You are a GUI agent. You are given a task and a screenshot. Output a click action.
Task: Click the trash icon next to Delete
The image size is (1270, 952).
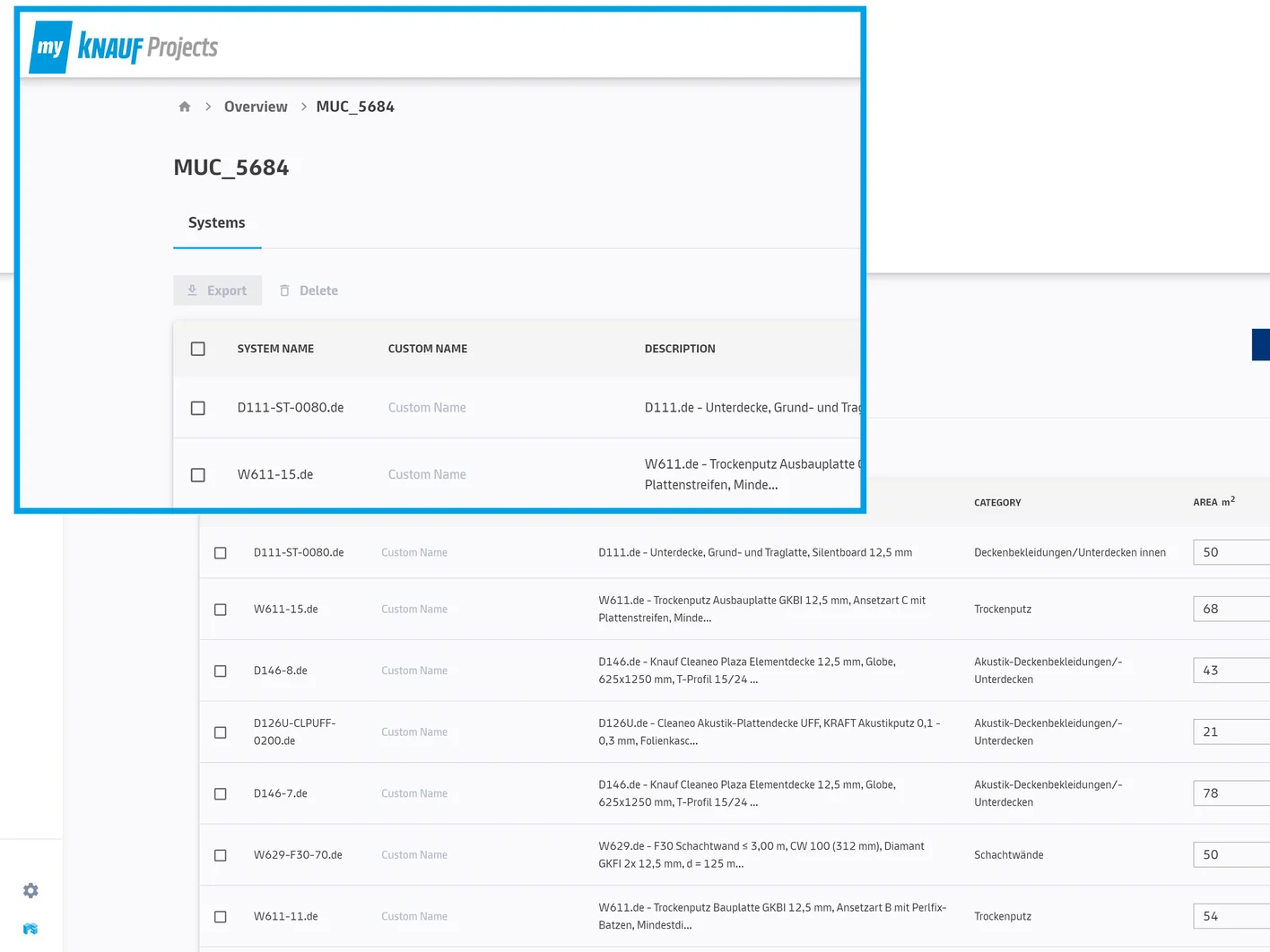coord(284,290)
